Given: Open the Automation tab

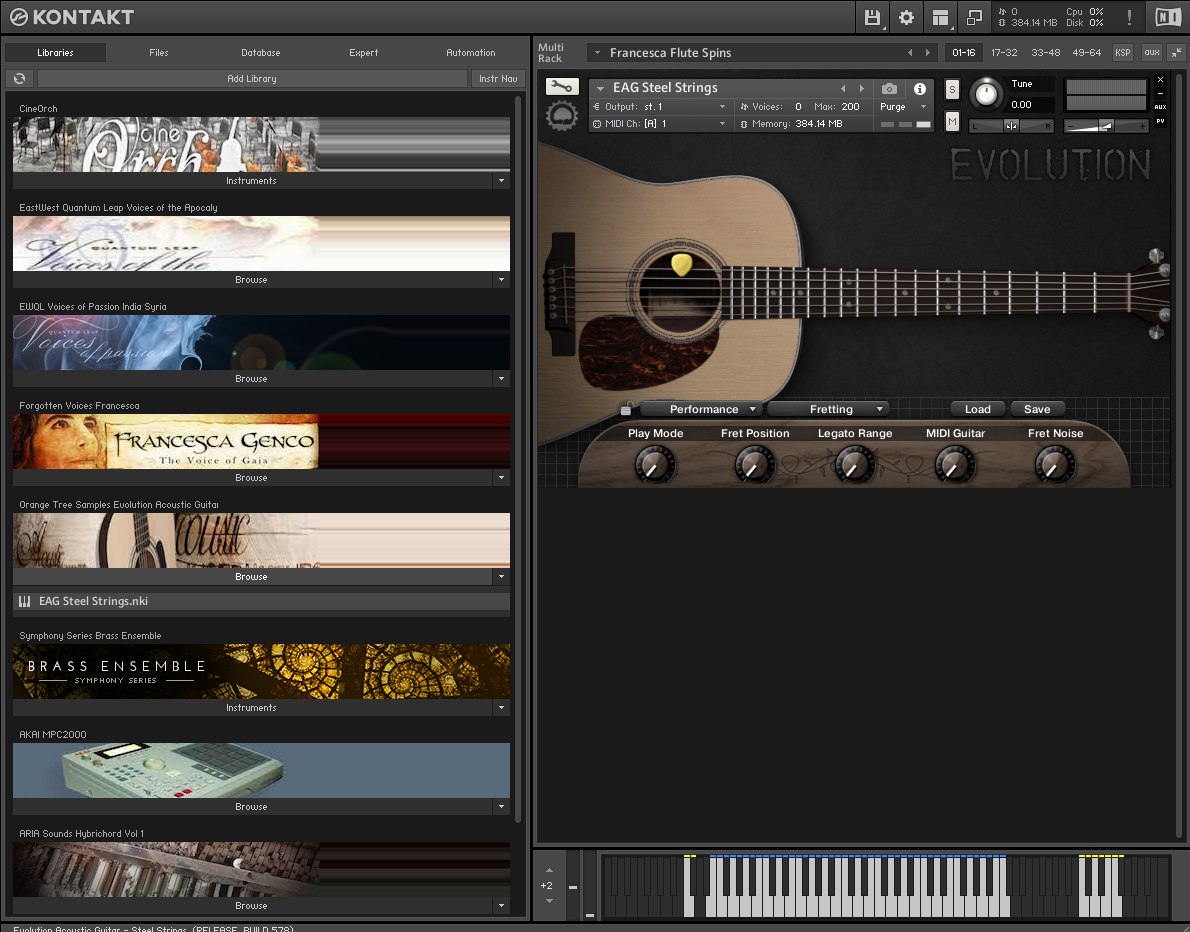Looking at the screenshot, I should click(x=471, y=52).
